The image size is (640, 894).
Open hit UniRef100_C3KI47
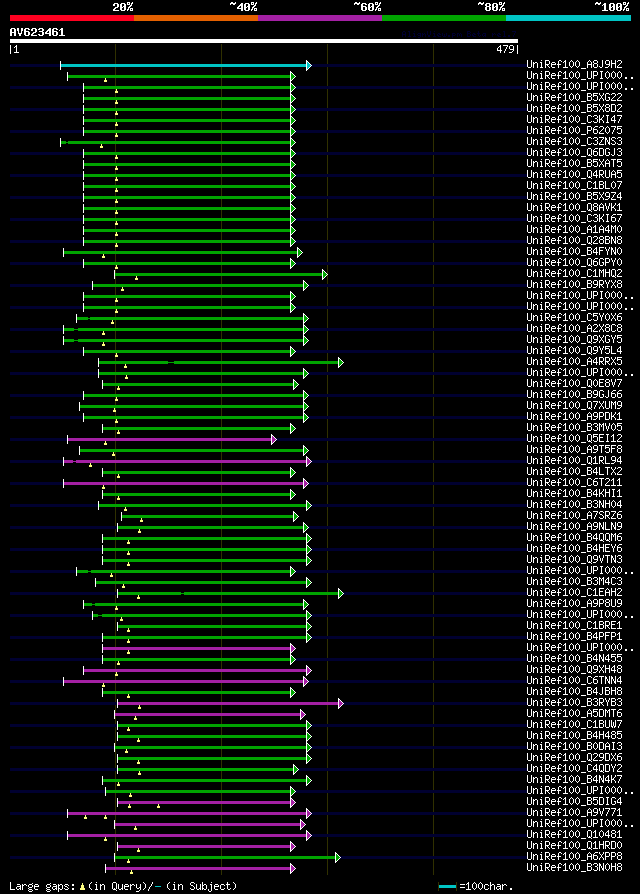tap(574, 120)
